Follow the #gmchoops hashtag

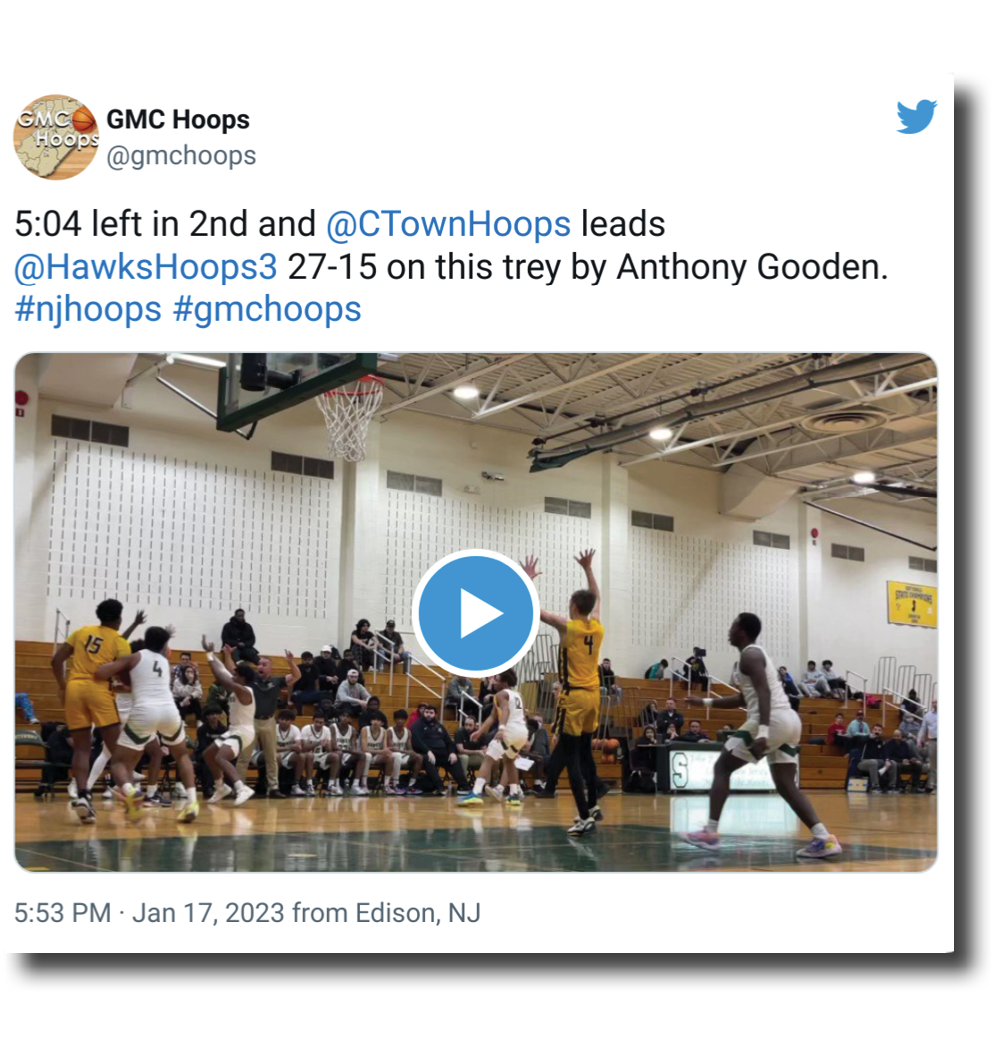pos(267,309)
